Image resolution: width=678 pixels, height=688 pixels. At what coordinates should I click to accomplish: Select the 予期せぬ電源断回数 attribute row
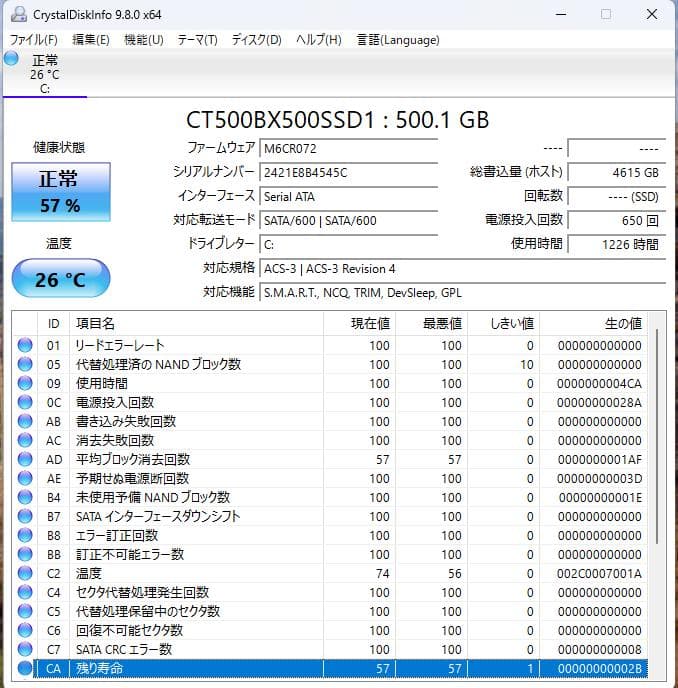click(x=330, y=478)
